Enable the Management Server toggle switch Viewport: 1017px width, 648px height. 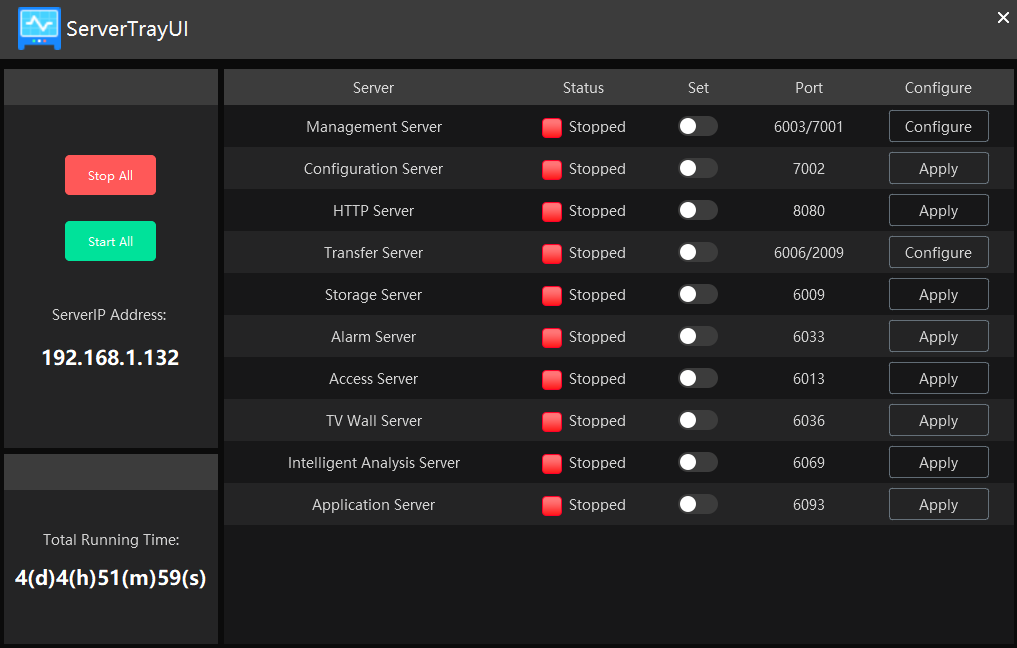coord(697,127)
